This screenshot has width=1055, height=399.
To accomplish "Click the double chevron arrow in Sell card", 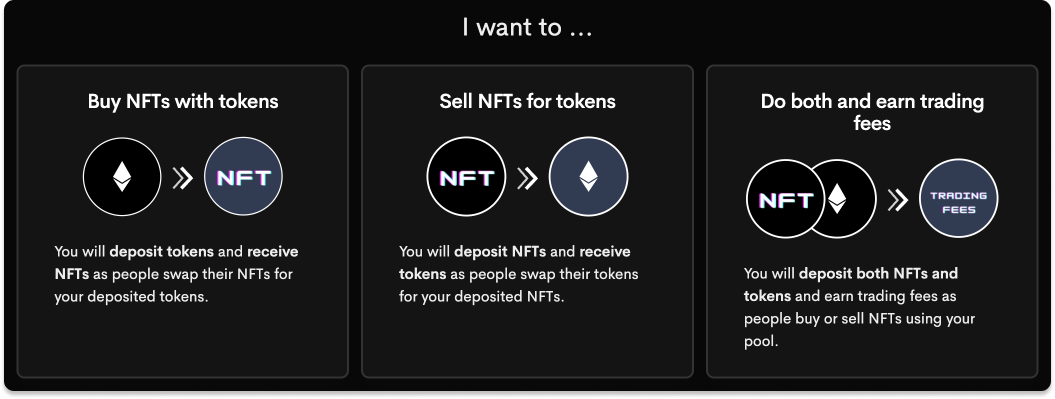I will pyautogui.click(x=528, y=178).
